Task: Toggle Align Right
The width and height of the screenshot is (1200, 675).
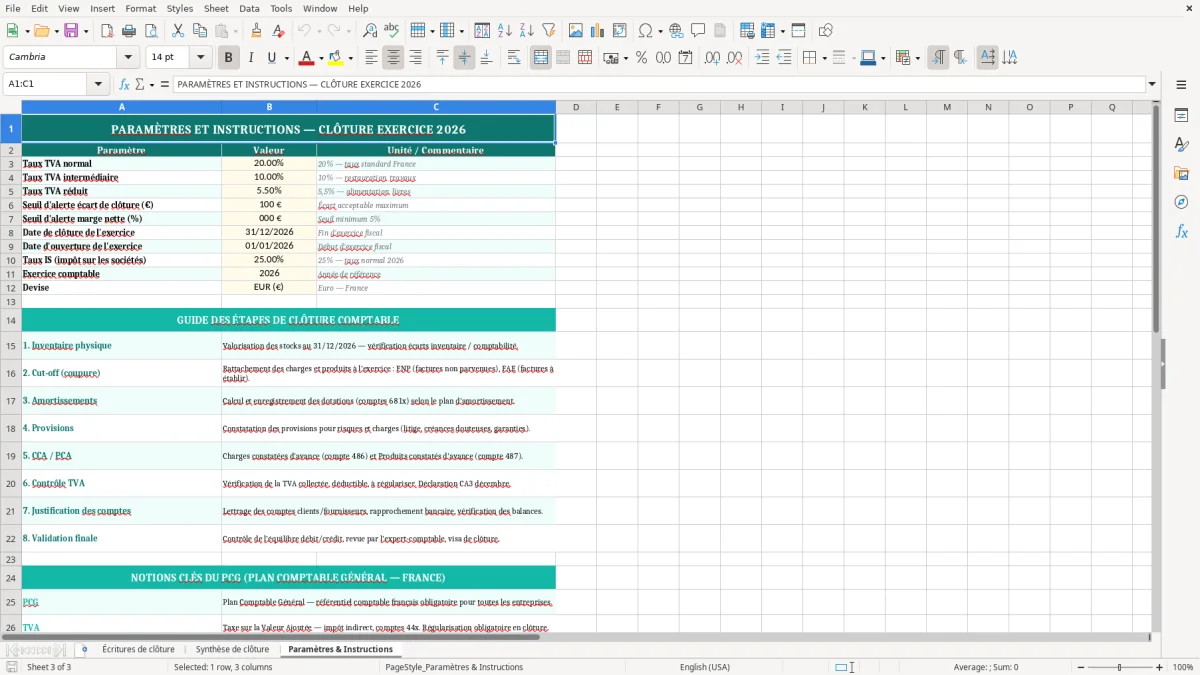Action: [x=415, y=58]
